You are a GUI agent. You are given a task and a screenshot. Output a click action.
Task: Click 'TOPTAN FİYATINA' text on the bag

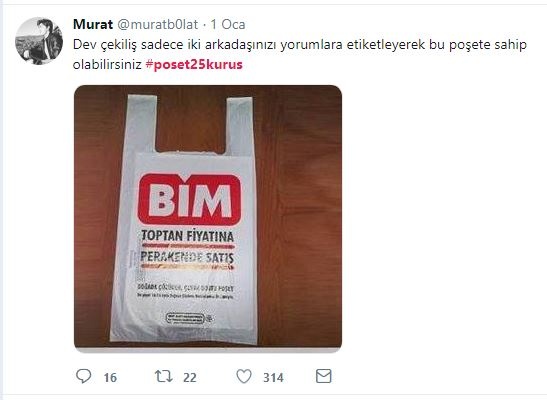point(187,236)
